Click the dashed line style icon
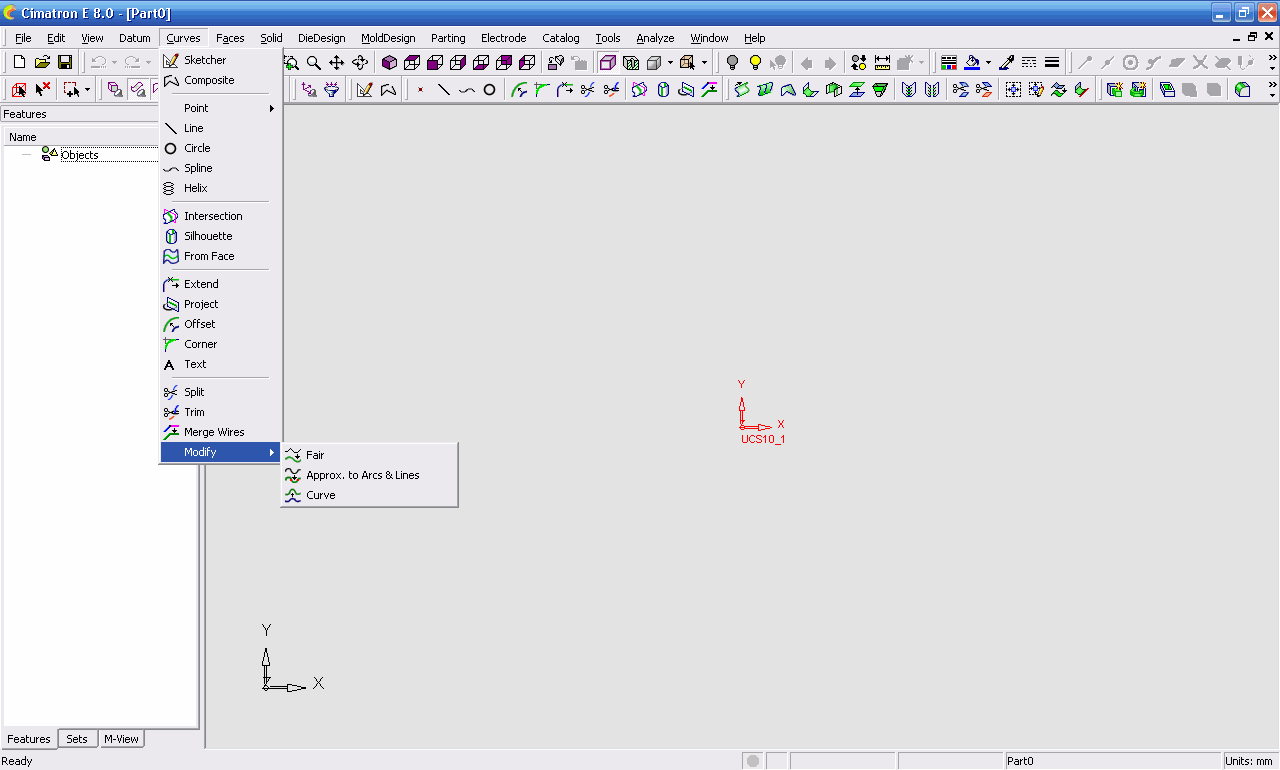1280x770 pixels. (x=1029, y=62)
